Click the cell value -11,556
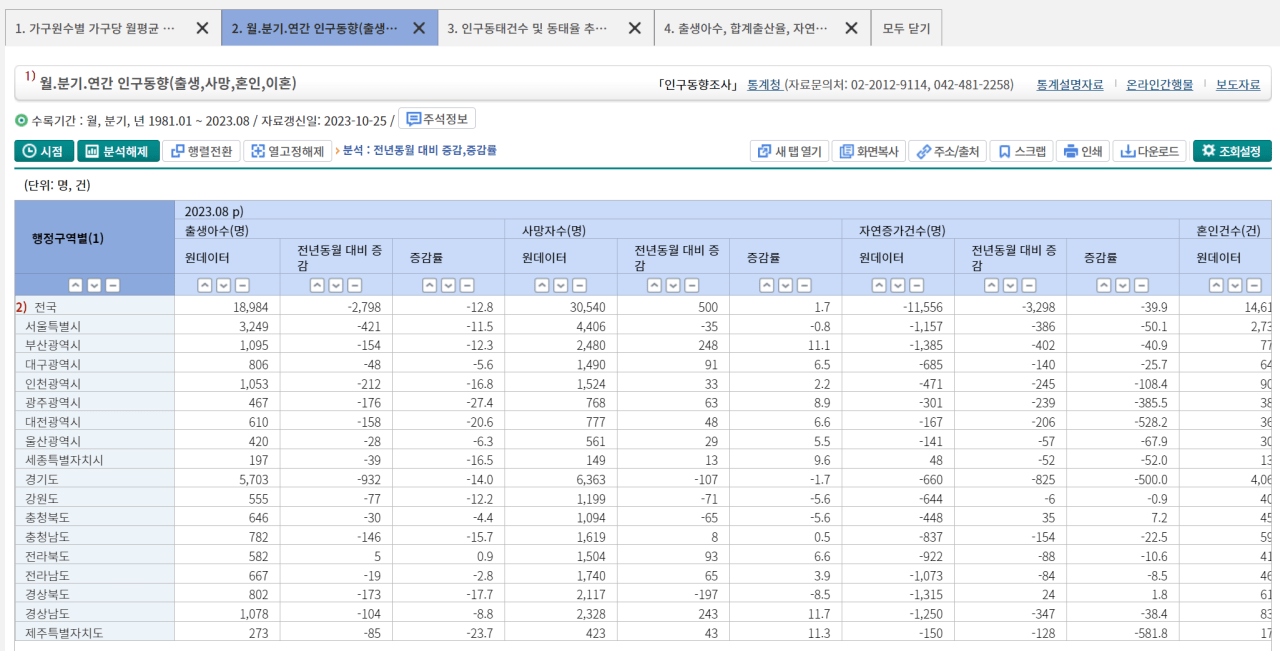Screen dimensions: 1280x651 pyautogui.click(x=923, y=306)
